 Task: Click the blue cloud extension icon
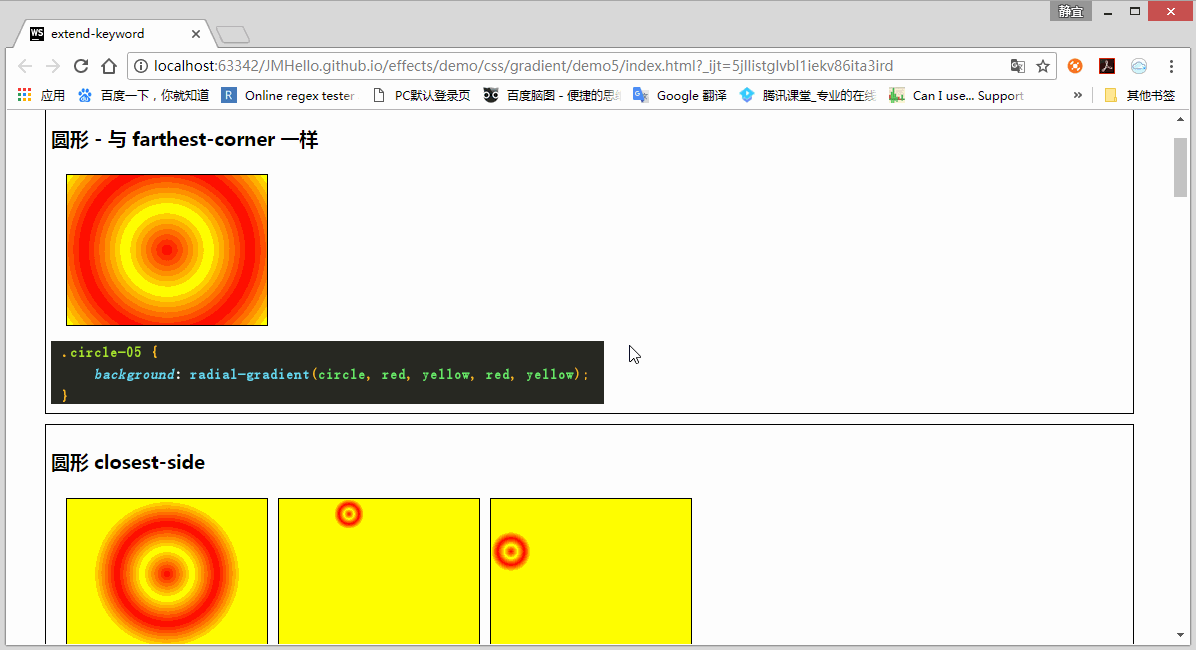coord(1139,66)
